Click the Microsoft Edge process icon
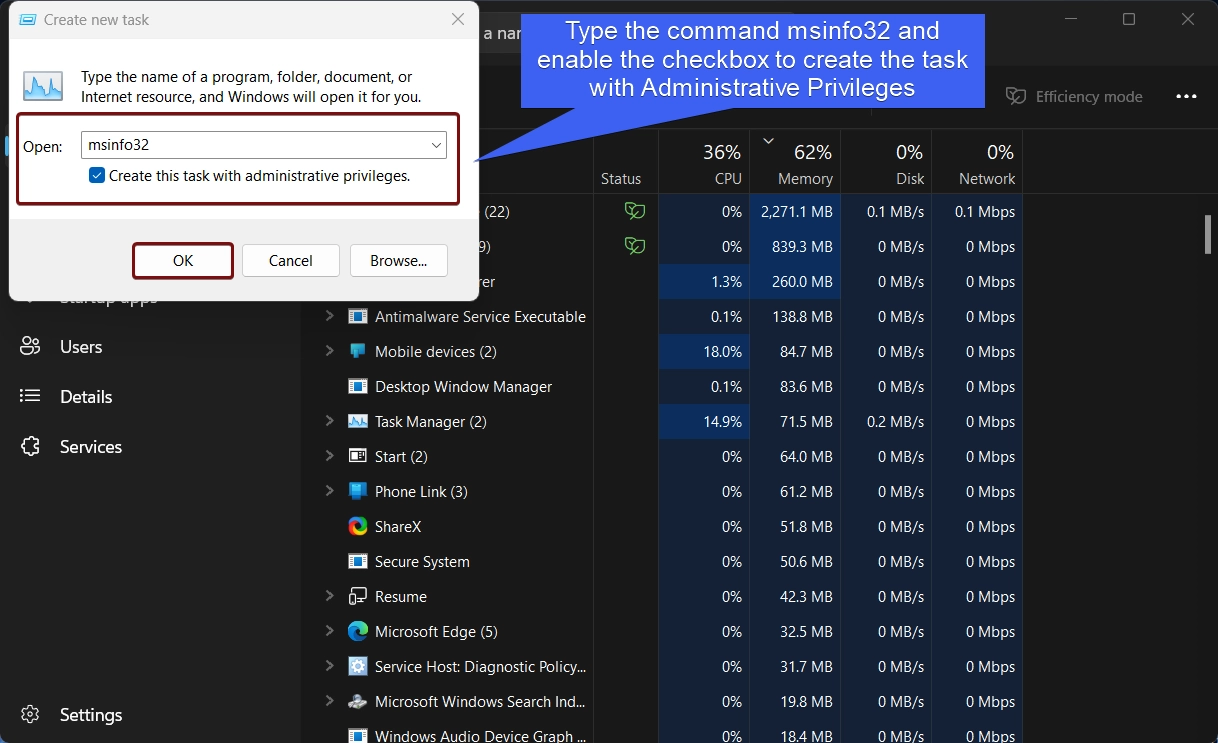This screenshot has width=1218, height=743. 358,631
